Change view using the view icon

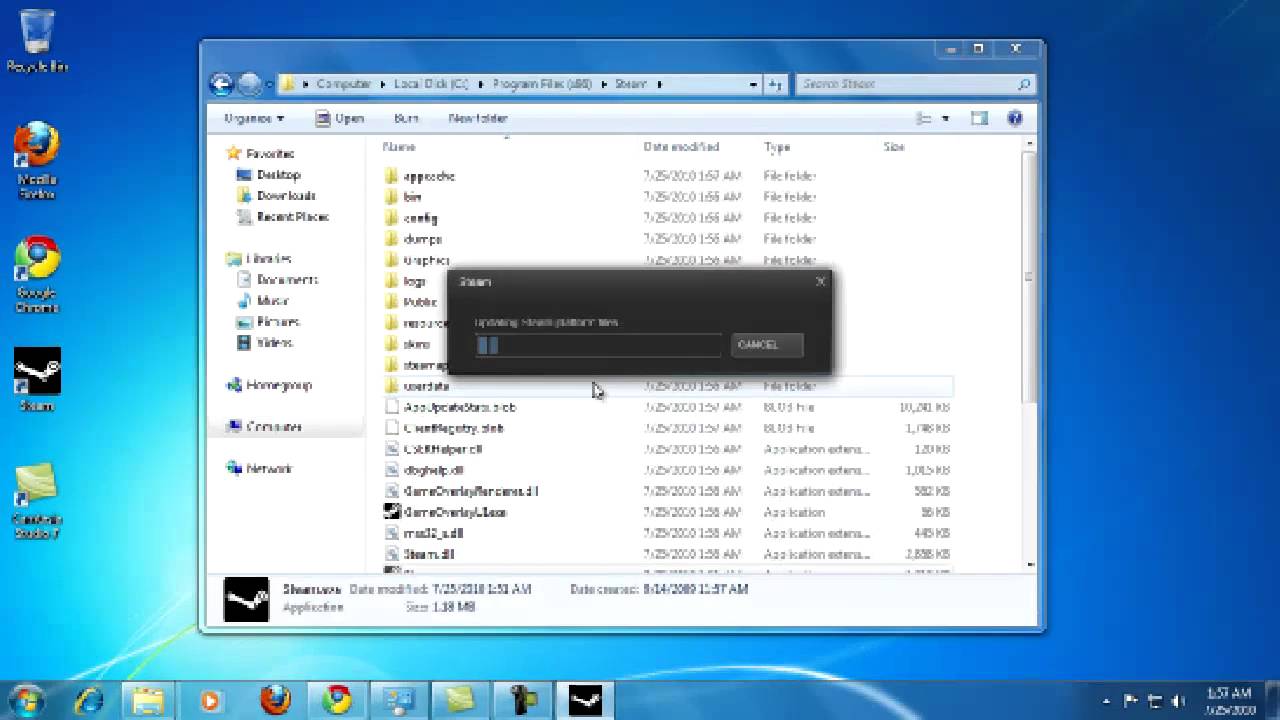point(924,118)
